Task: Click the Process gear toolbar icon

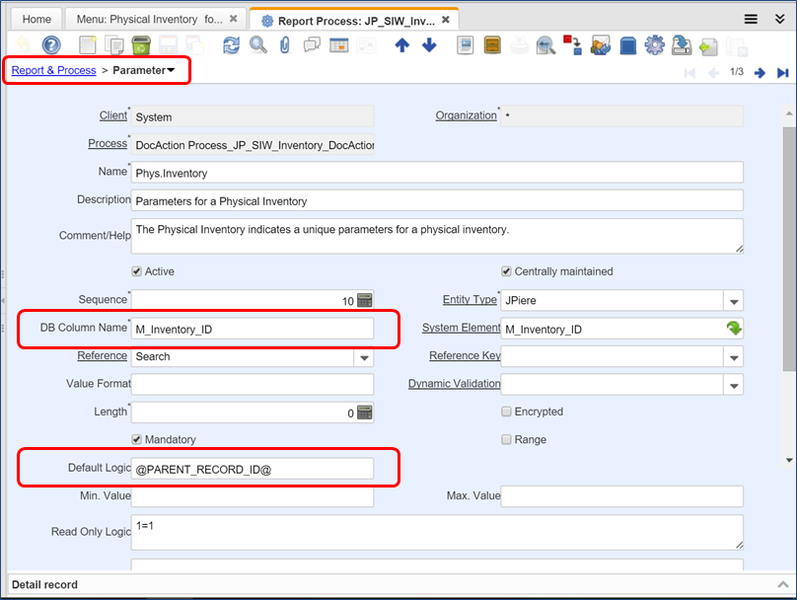Action: pyautogui.click(x=655, y=45)
